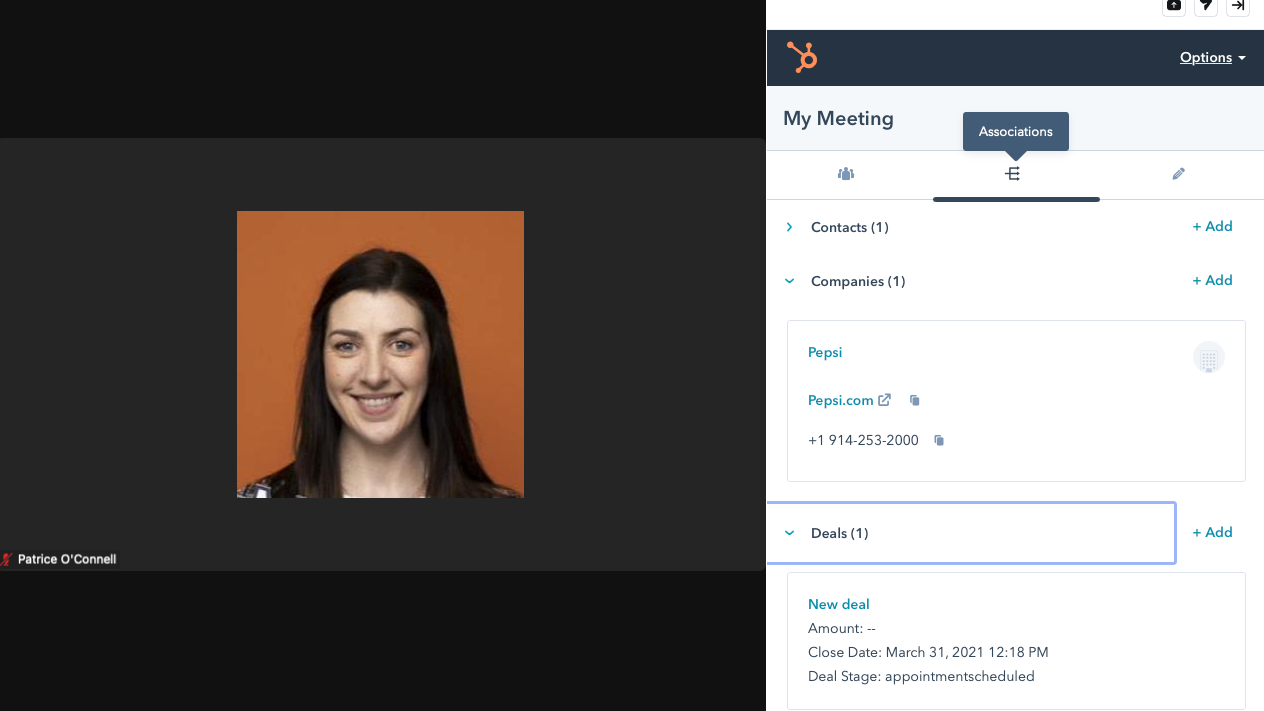Open Pepsi.com via external link icon
Image resolution: width=1264 pixels, height=711 pixels.
[x=884, y=399]
